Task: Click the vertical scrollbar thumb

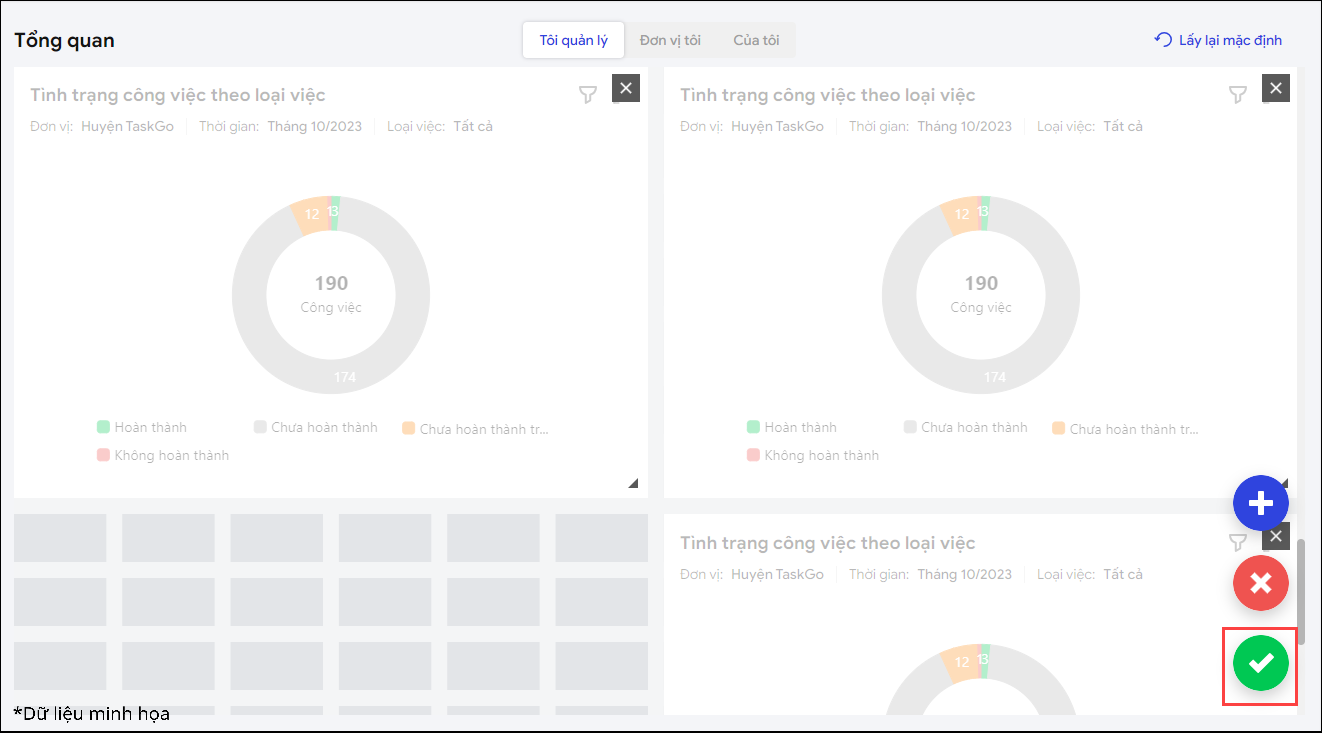Action: click(x=1301, y=592)
